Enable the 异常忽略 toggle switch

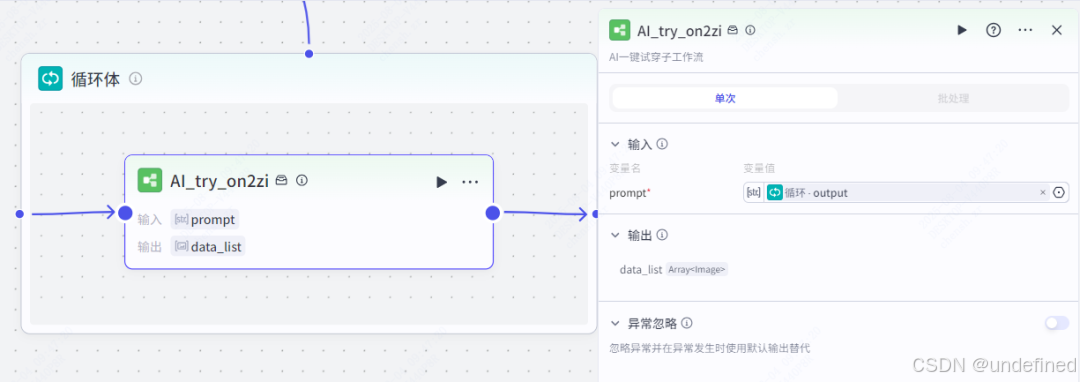1057,323
